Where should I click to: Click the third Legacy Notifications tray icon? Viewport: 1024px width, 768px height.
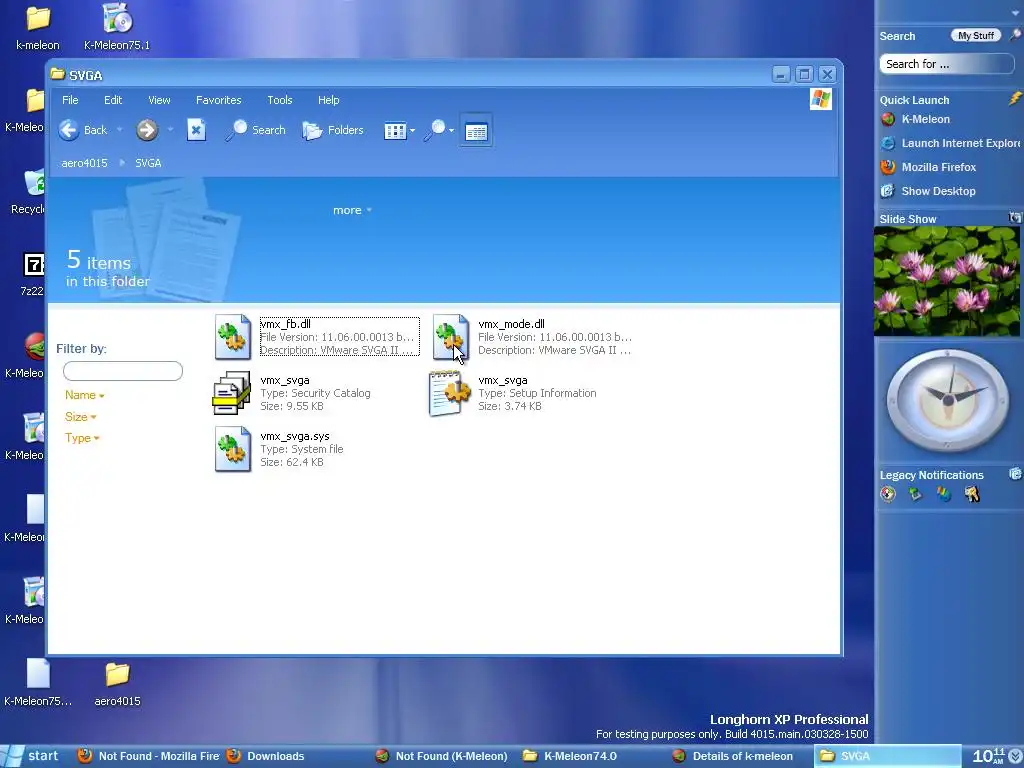(x=944, y=494)
